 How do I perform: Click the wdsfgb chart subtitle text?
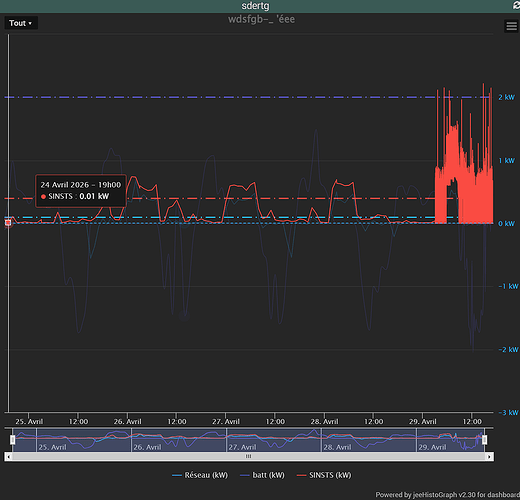click(261, 19)
